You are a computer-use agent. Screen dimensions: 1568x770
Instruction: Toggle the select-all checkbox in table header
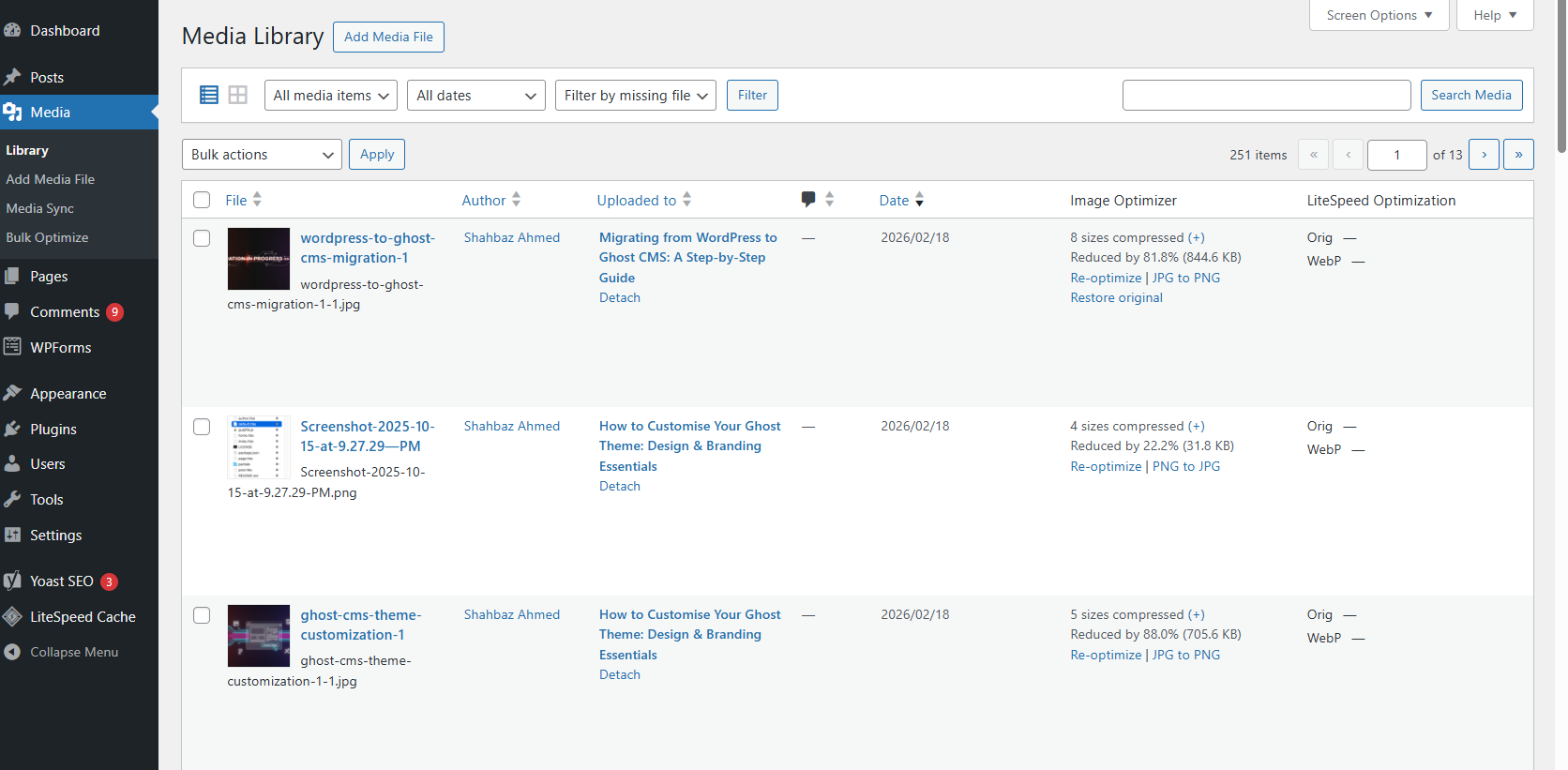click(x=202, y=200)
